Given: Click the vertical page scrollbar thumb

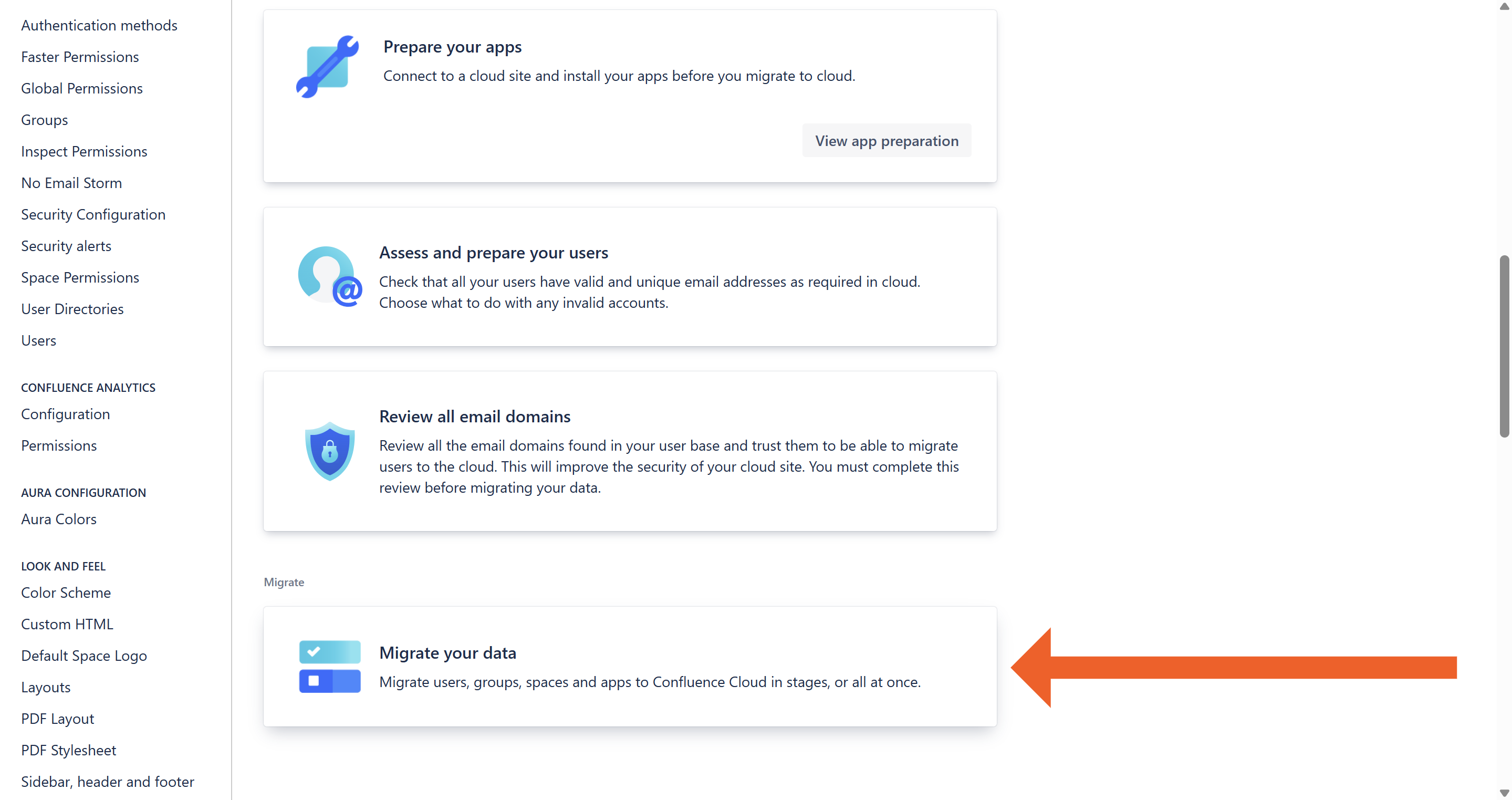Looking at the screenshot, I should tap(1504, 346).
